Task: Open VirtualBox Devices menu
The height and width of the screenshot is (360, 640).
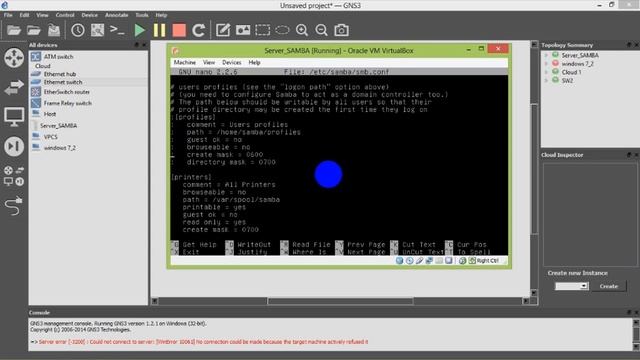Action: [231, 62]
